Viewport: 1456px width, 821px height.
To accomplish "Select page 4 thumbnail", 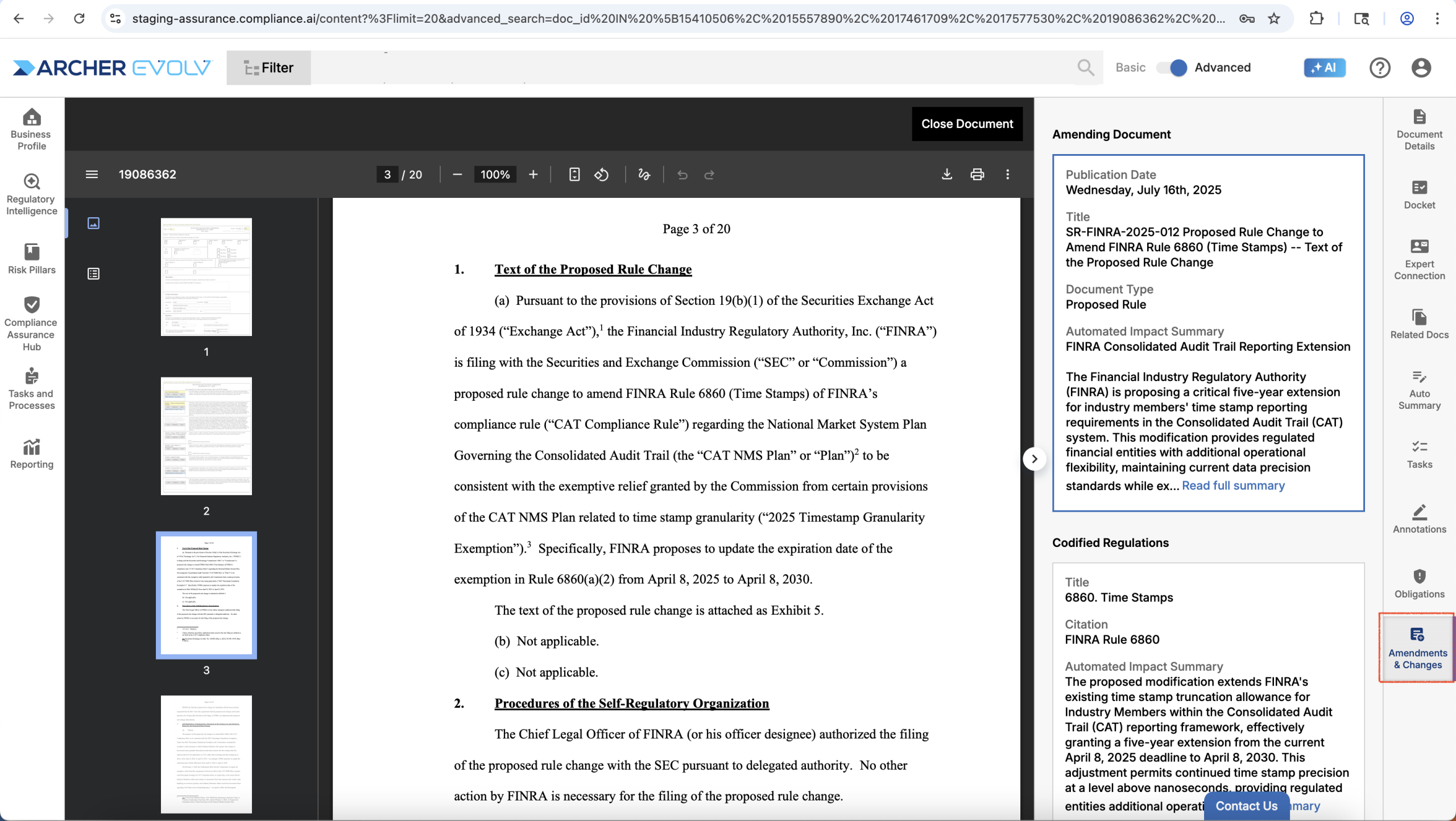I will coord(206,754).
